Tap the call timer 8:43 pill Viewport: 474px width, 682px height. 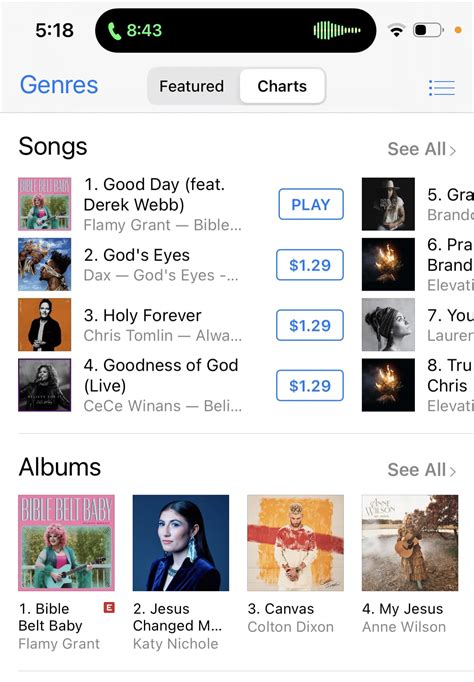click(235, 30)
